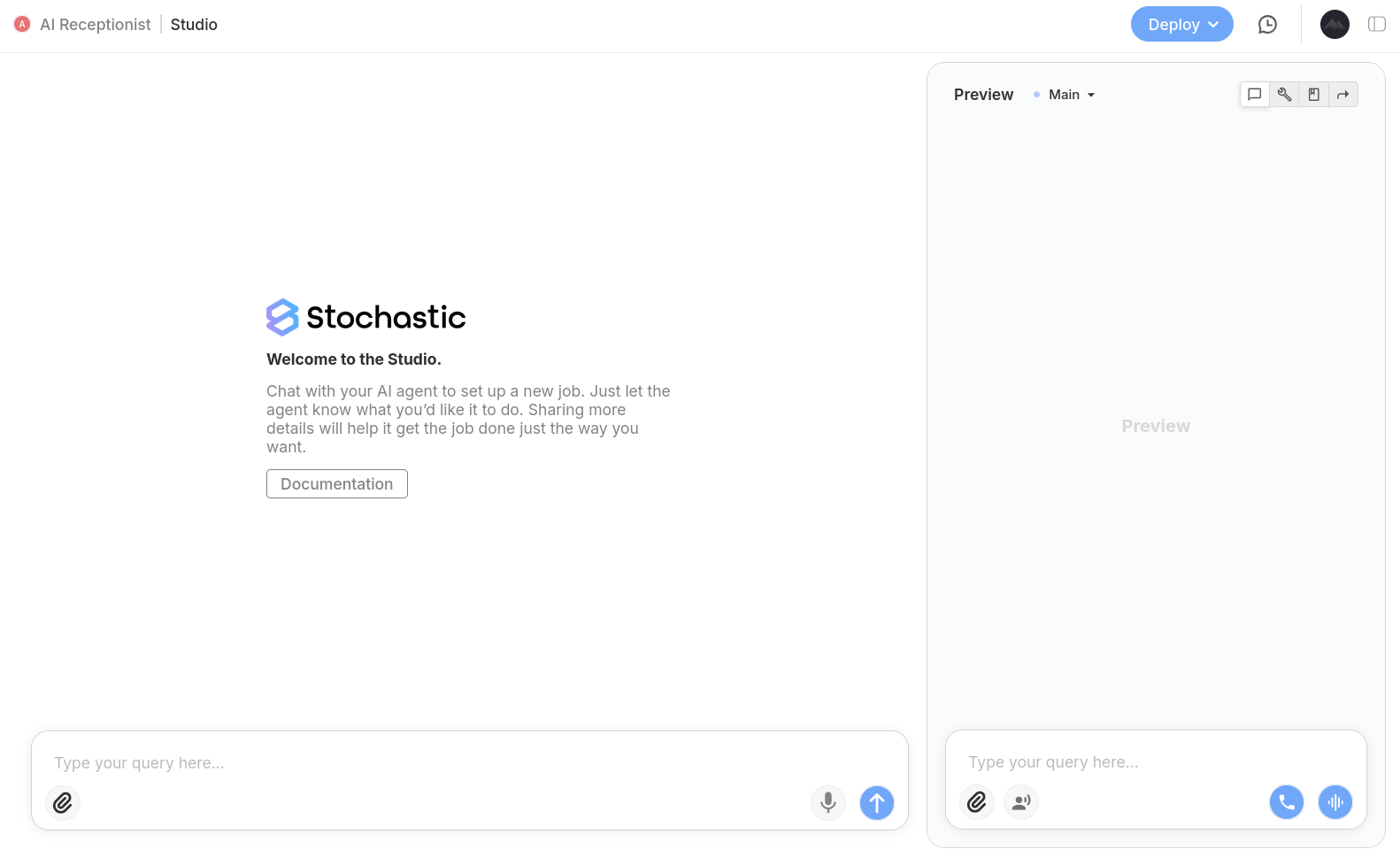Switch to chat view in Preview toolbar
The height and width of the screenshot is (849, 1400).
coord(1254,95)
